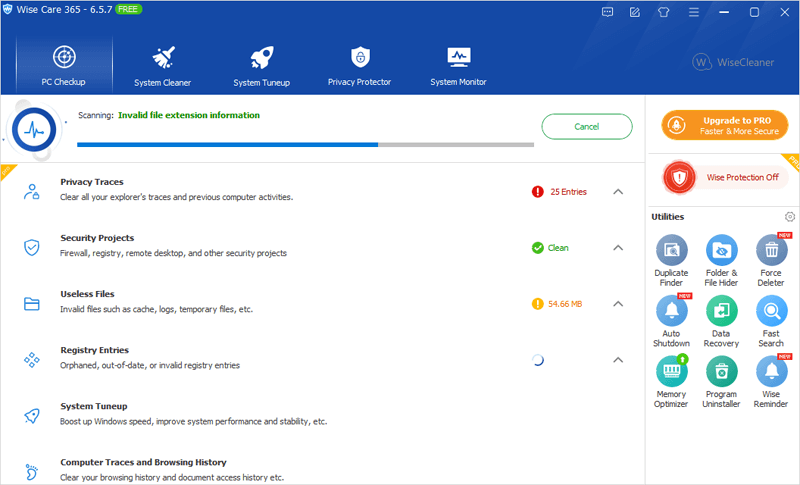This screenshot has height=485, width=800.
Task: Click Invalid file extension information scanning text
Action: click(x=189, y=115)
